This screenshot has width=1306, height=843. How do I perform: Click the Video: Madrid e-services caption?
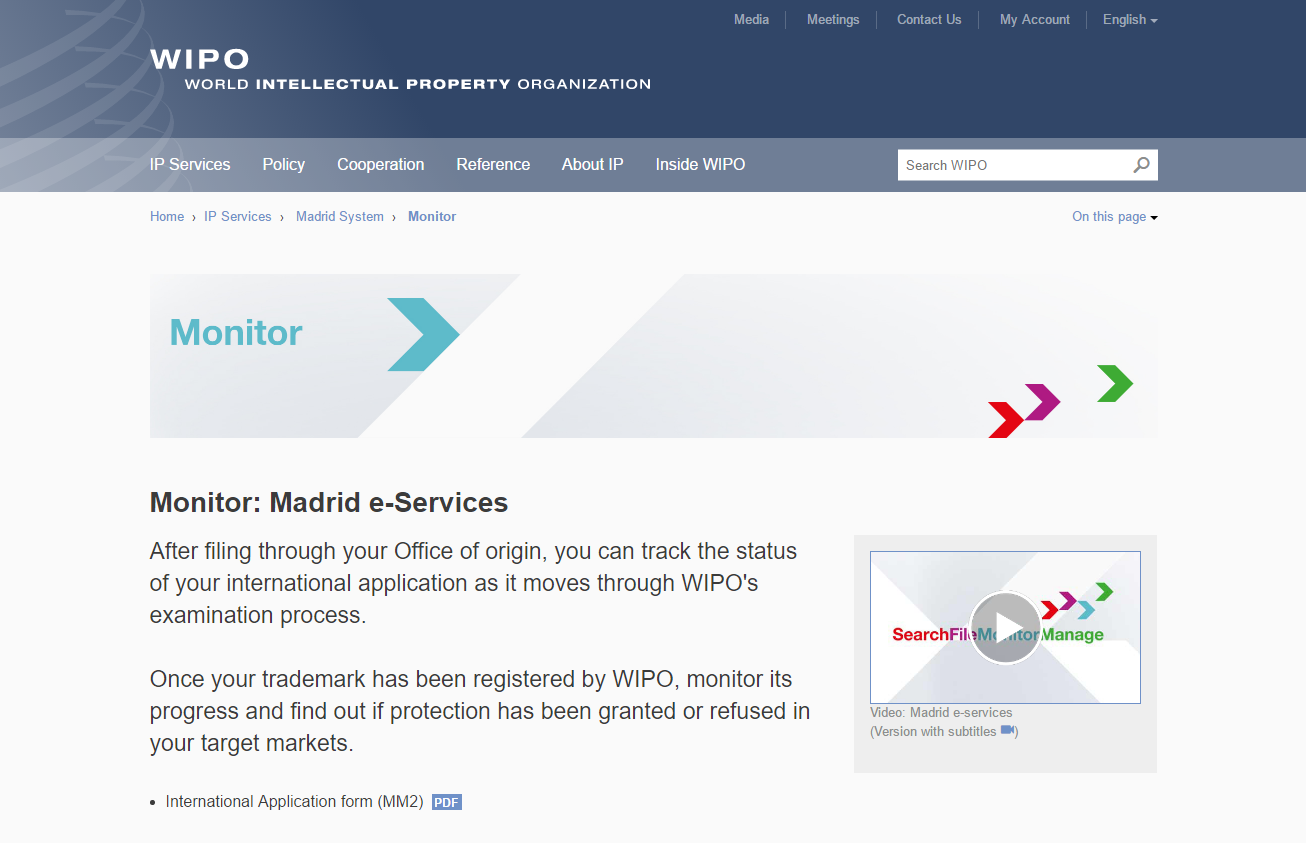tap(941, 713)
